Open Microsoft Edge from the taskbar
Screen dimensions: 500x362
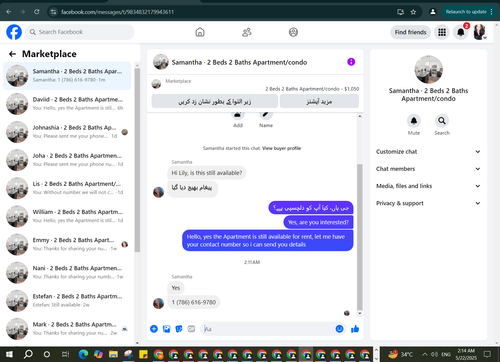[83, 354]
